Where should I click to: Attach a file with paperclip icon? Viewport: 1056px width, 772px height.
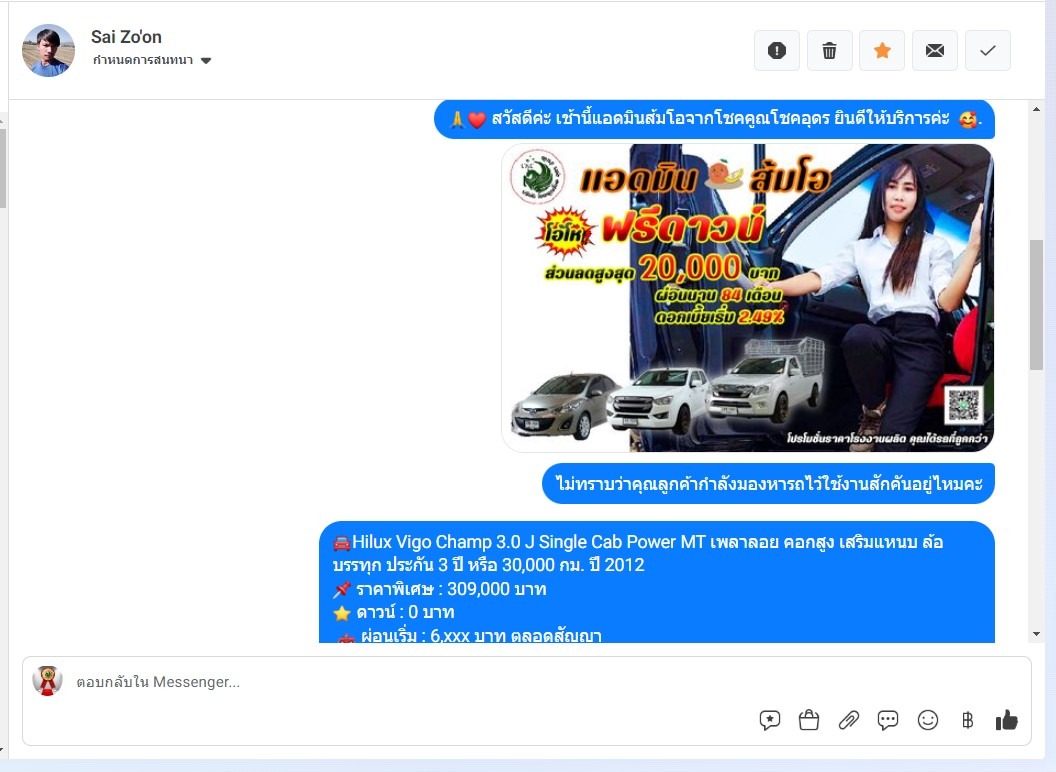tap(849, 720)
